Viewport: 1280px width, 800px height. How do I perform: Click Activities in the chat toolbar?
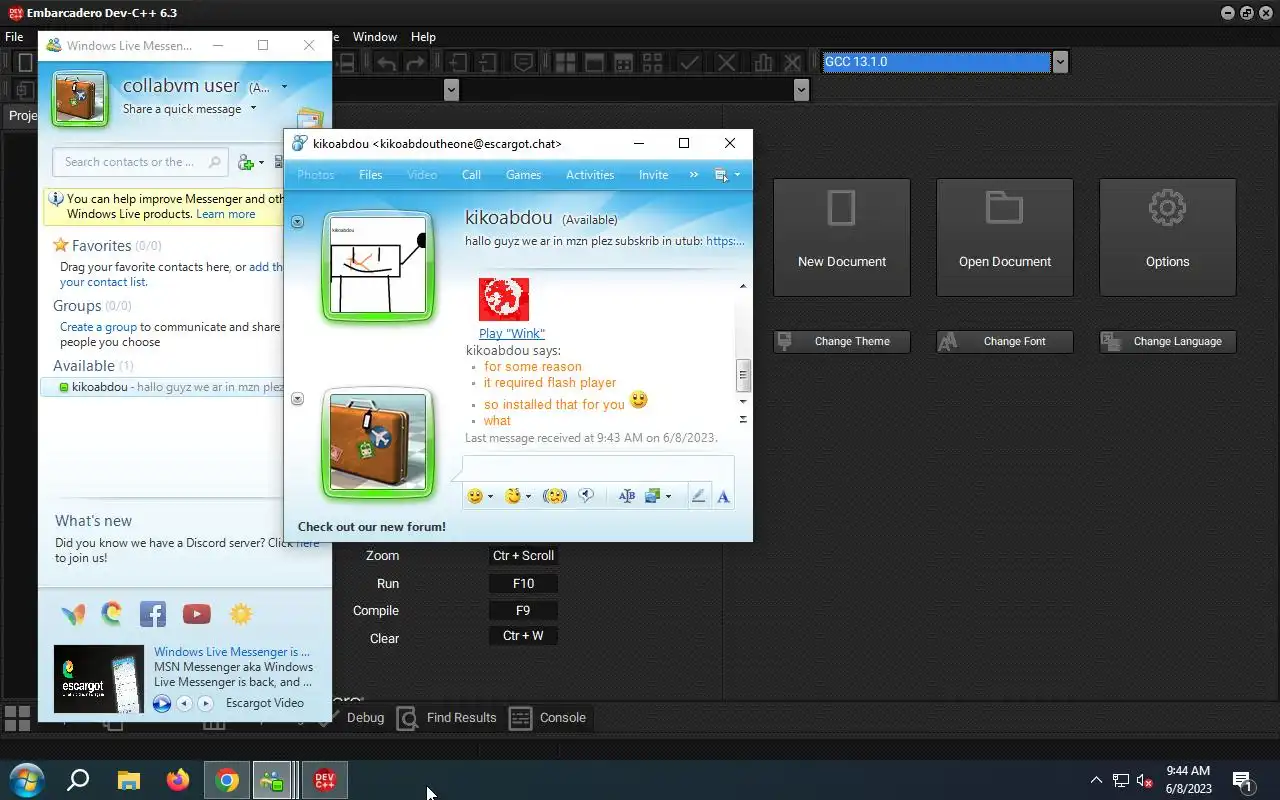click(590, 175)
